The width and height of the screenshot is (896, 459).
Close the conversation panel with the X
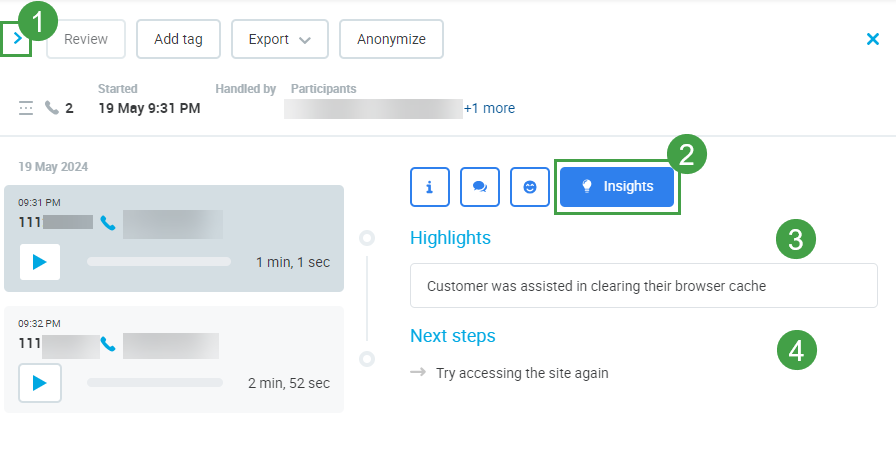pyautogui.click(x=872, y=40)
